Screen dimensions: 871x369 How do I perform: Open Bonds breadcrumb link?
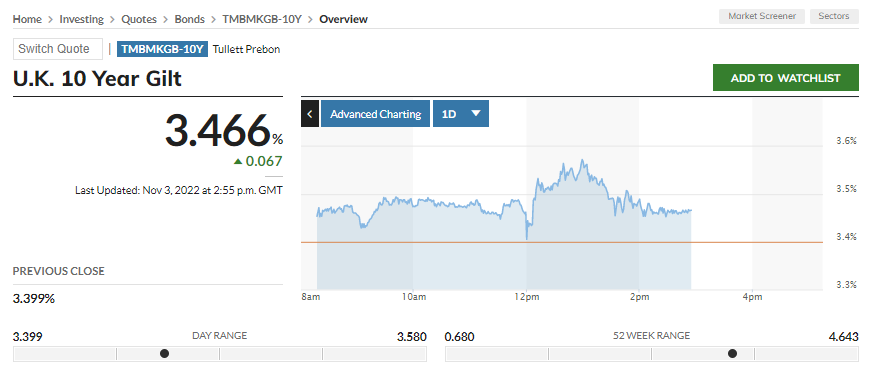(189, 19)
